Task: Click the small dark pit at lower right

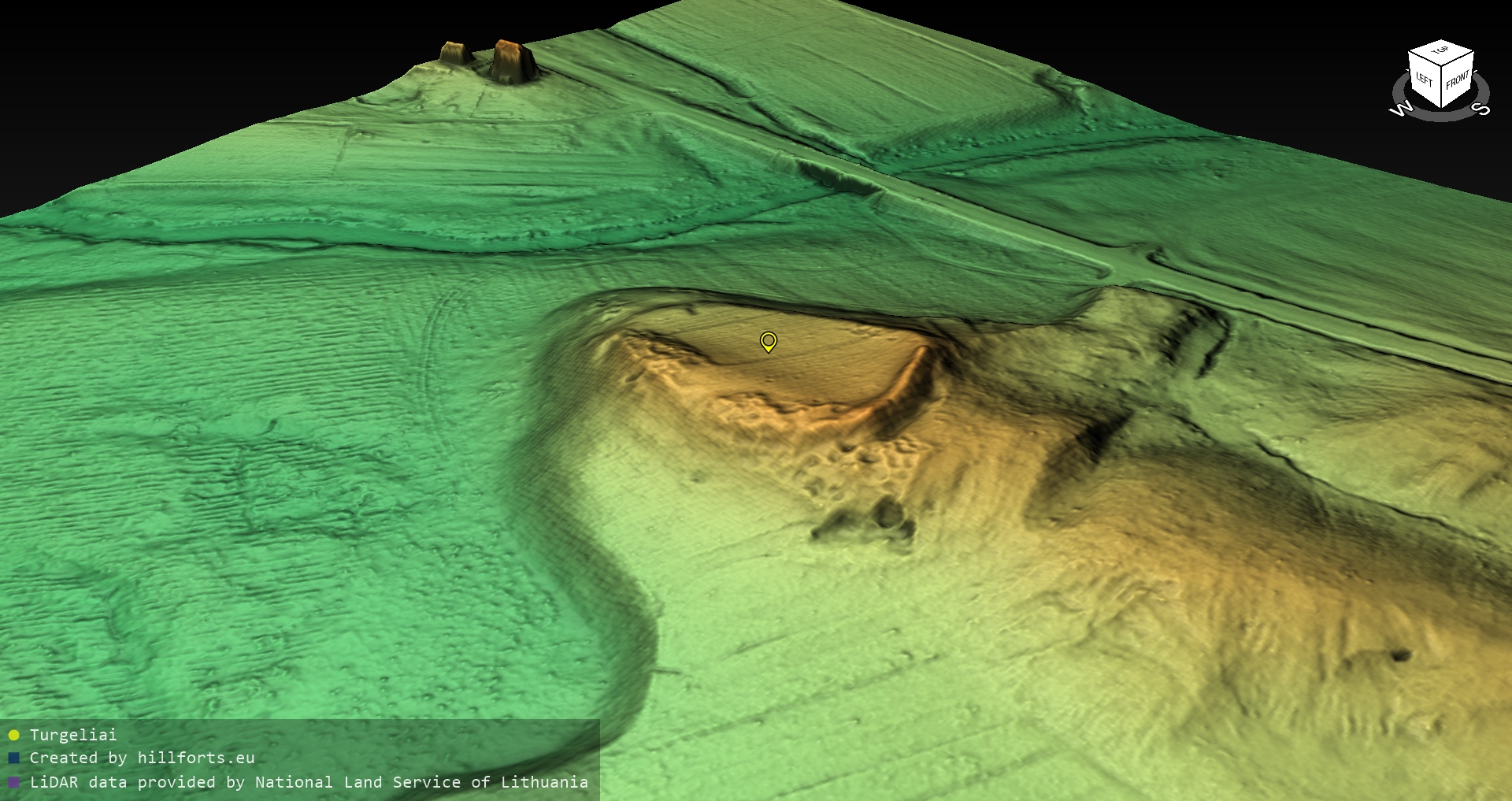Action: (1400, 655)
